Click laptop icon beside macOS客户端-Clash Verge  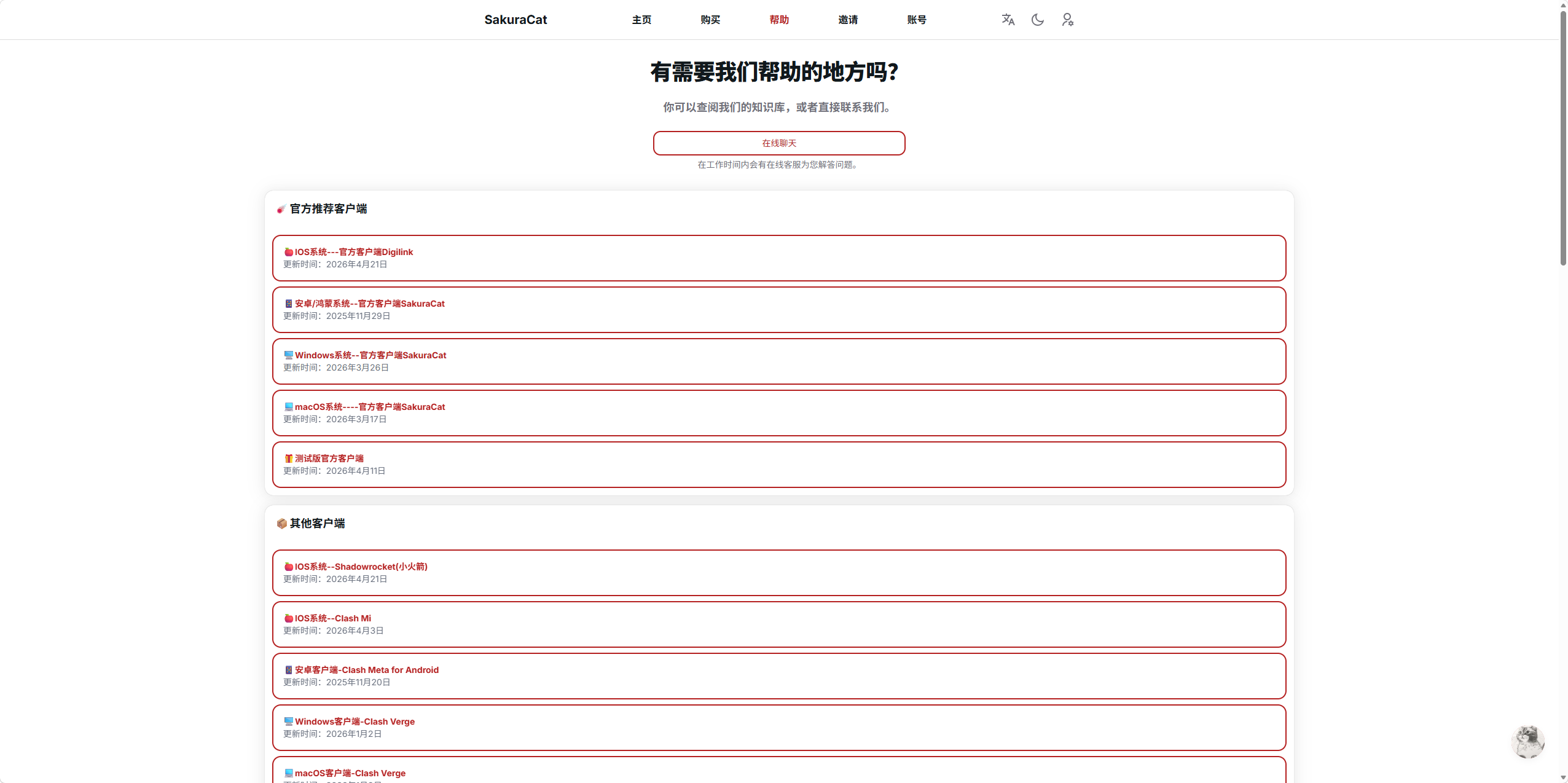pyautogui.click(x=288, y=773)
